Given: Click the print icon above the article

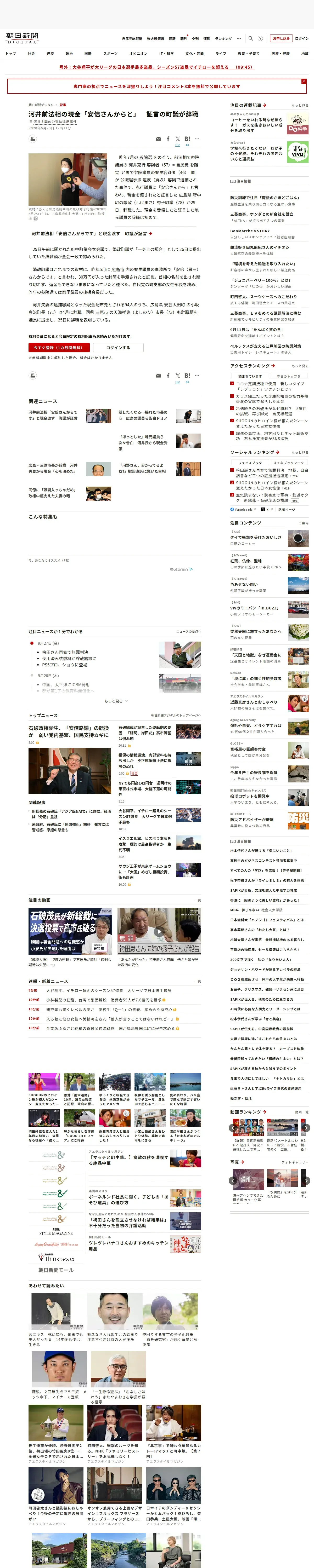Looking at the screenshot, I should pos(33,139).
